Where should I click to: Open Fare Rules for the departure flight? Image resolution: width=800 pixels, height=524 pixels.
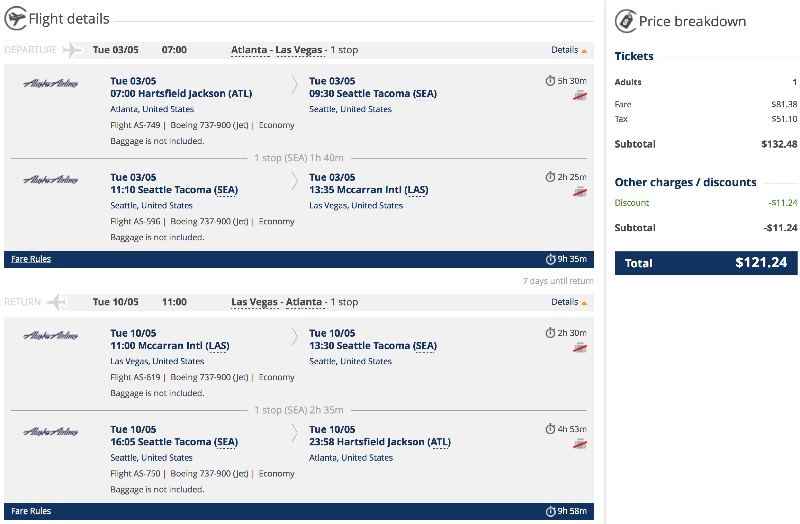point(31,259)
